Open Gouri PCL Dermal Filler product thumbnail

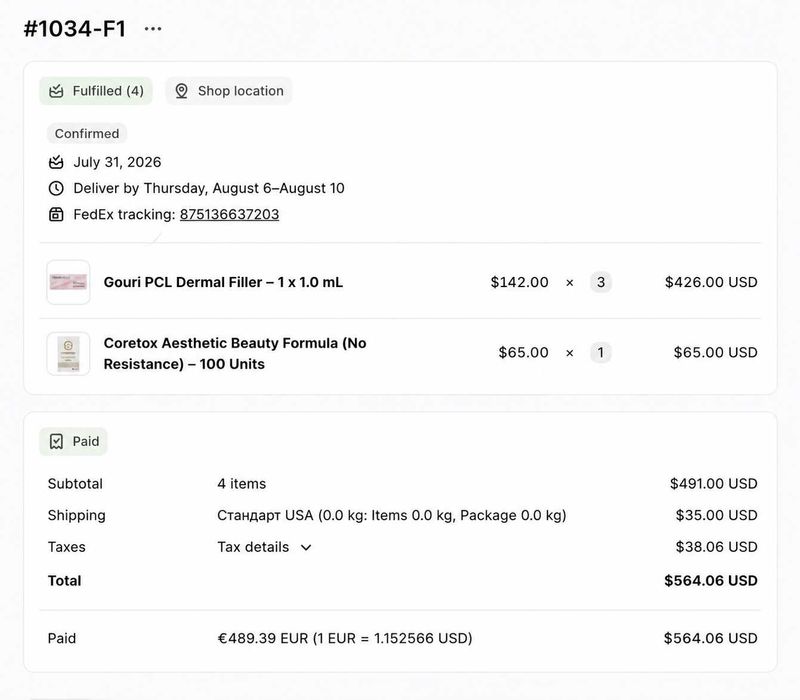[x=68, y=282]
